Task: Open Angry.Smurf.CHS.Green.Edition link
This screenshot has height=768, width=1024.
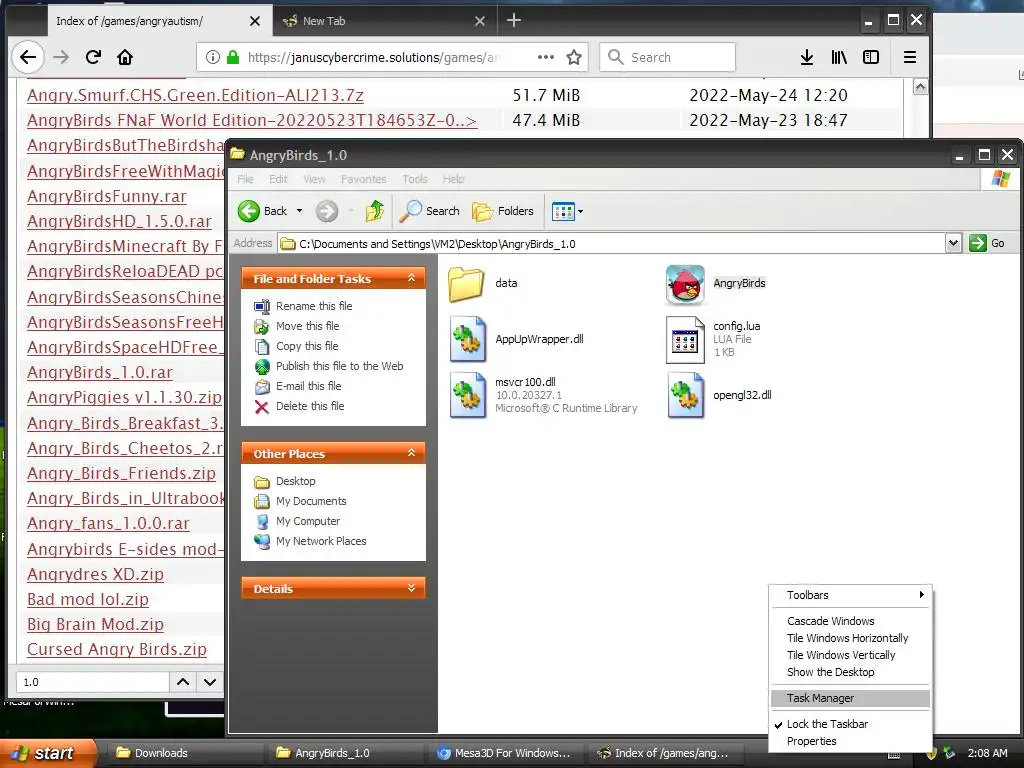Action: pyautogui.click(x=195, y=95)
